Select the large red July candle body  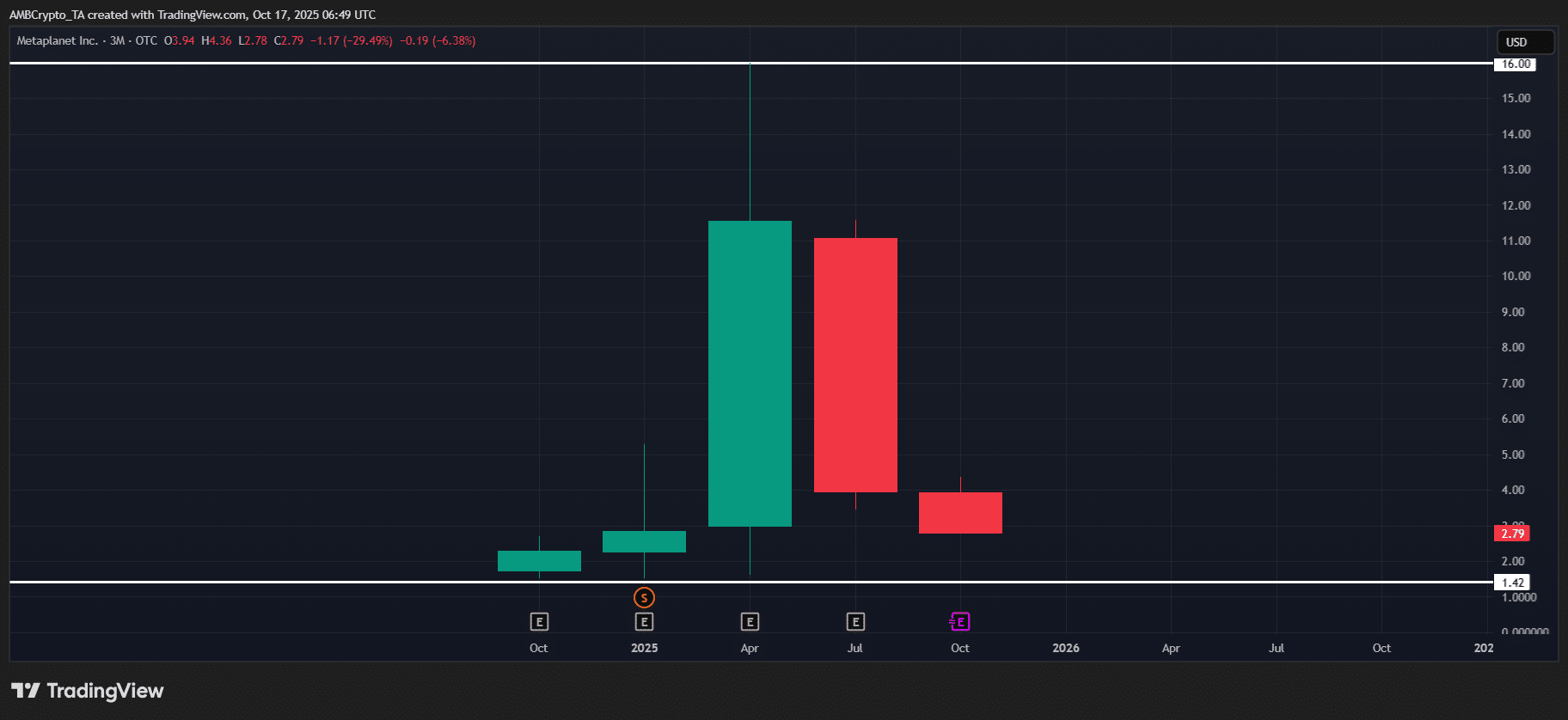[x=855, y=365]
